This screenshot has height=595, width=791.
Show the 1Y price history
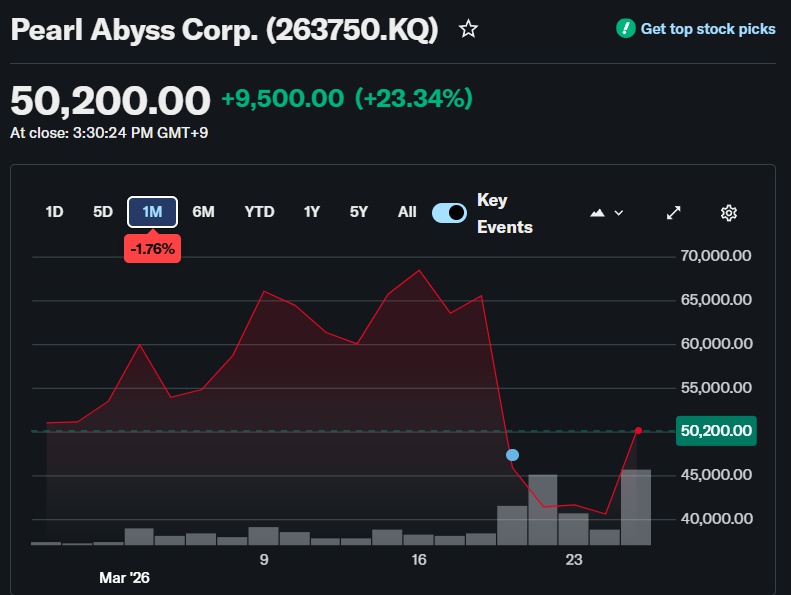(x=312, y=212)
